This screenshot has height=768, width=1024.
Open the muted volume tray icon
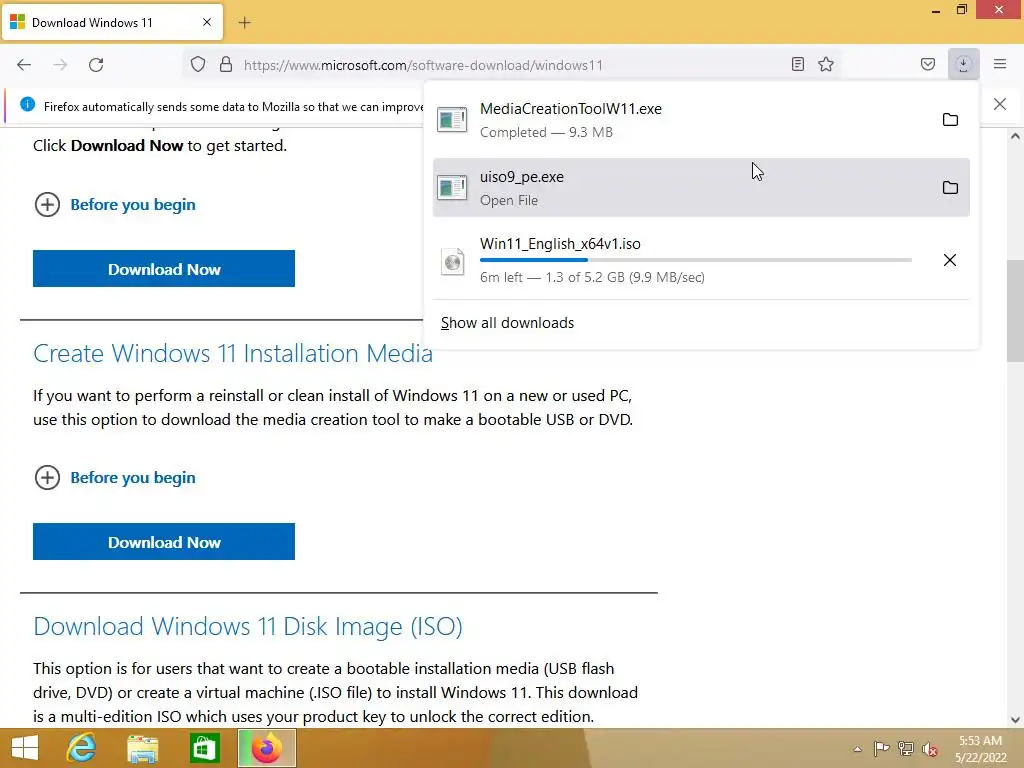[x=930, y=749]
